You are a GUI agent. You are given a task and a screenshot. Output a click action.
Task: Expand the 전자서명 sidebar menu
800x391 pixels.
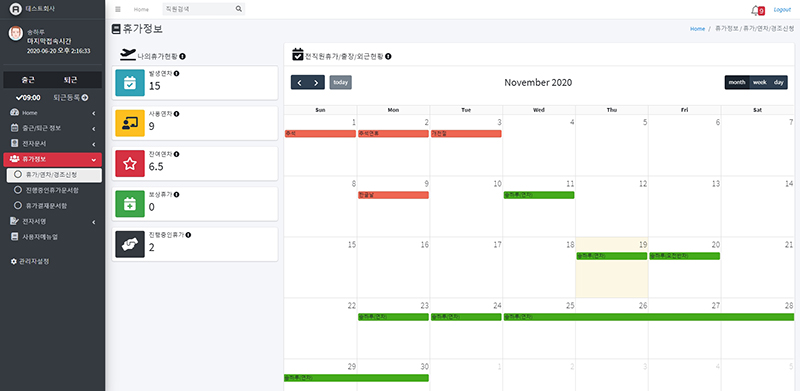click(x=53, y=222)
